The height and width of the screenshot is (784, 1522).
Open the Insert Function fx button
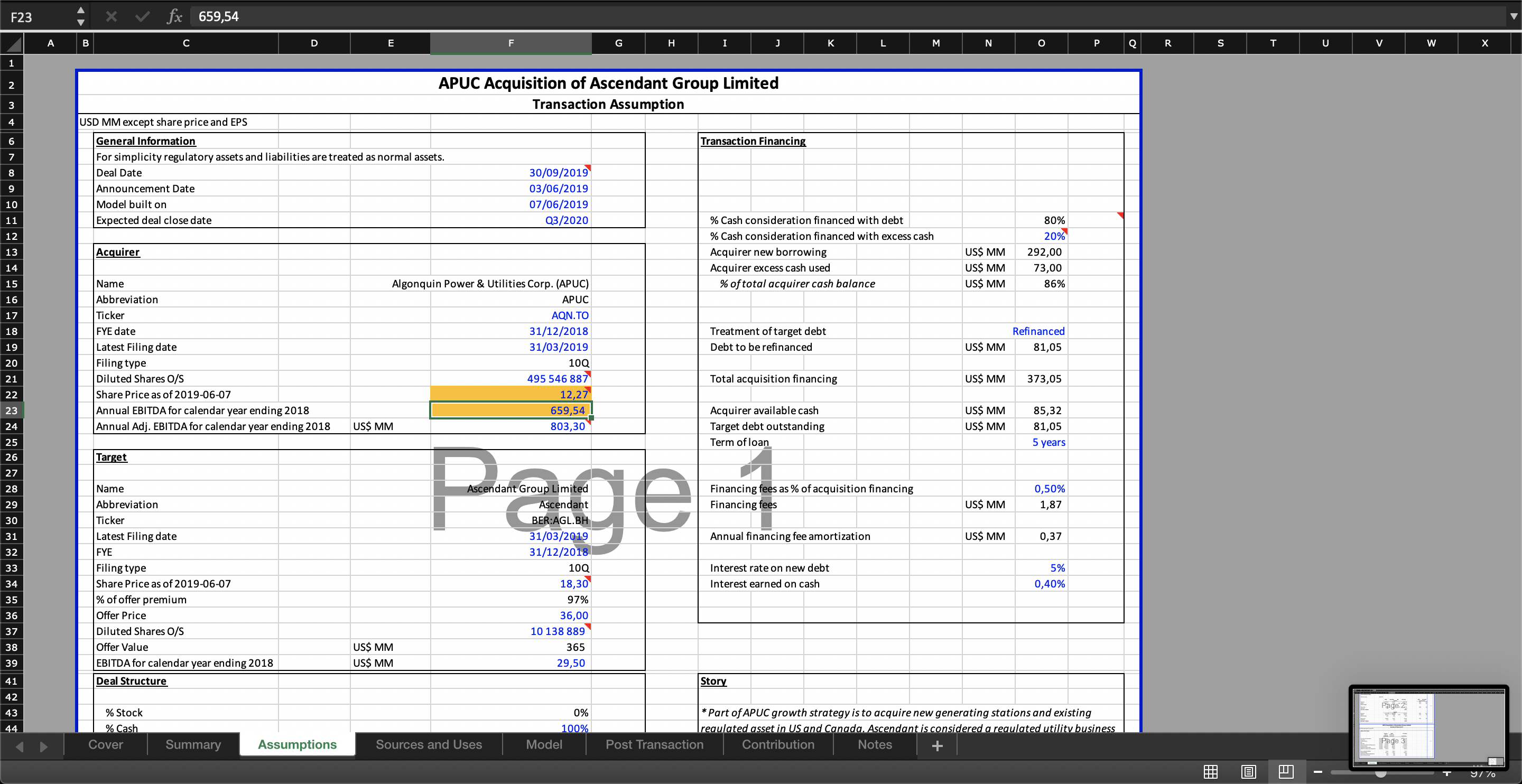[x=174, y=16]
